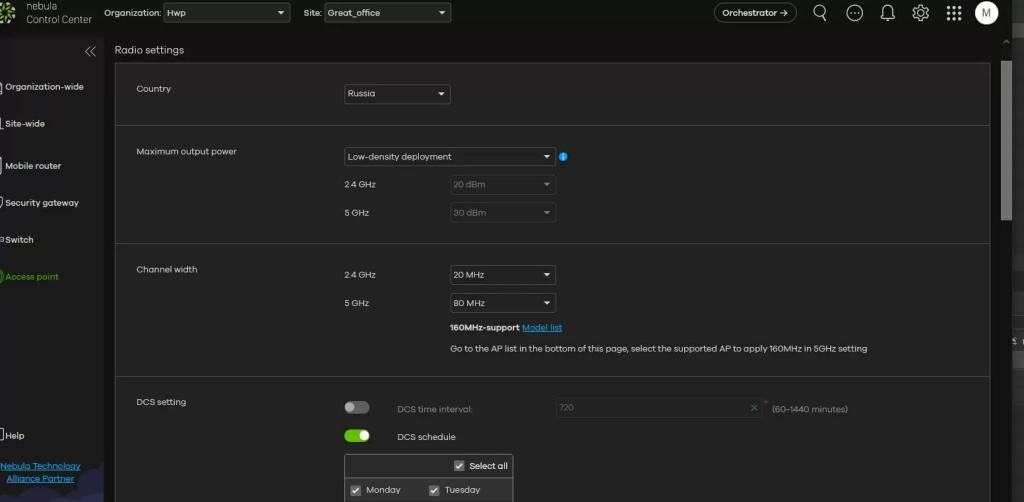Disable the DCS schedule toggle
1024x502 pixels.
pyautogui.click(x=357, y=436)
